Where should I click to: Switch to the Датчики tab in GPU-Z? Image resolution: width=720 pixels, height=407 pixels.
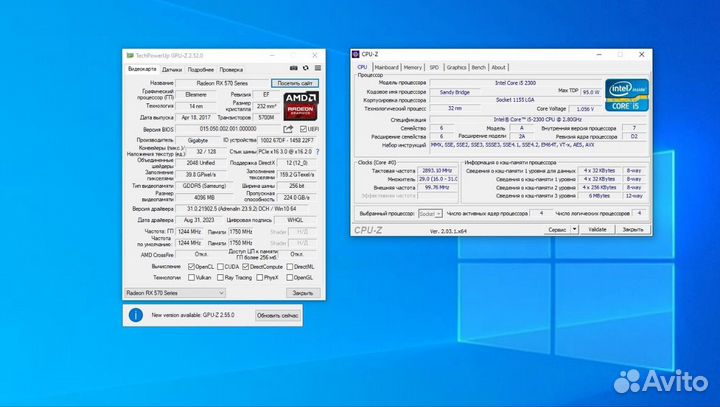tap(172, 70)
